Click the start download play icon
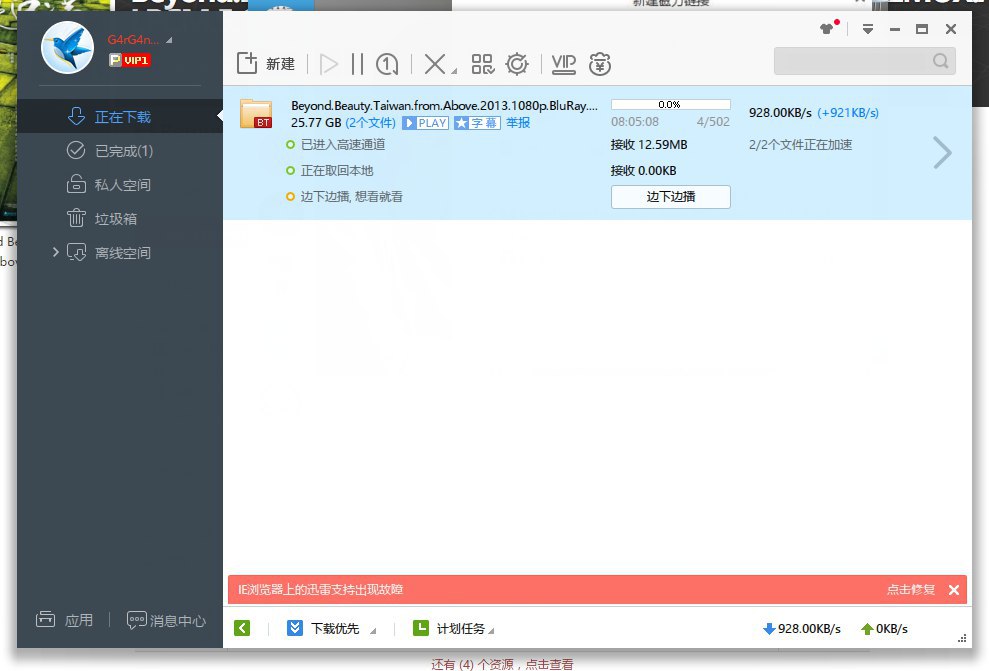The width and height of the screenshot is (989, 671). pyautogui.click(x=329, y=64)
